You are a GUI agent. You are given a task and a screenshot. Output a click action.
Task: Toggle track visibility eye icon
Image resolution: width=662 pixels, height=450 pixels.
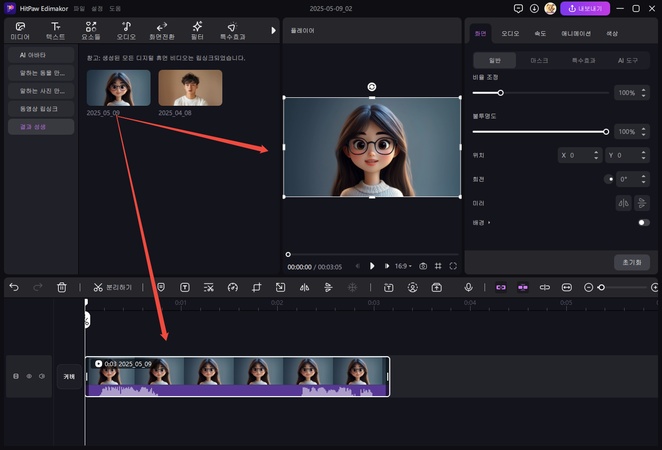click(x=28, y=377)
